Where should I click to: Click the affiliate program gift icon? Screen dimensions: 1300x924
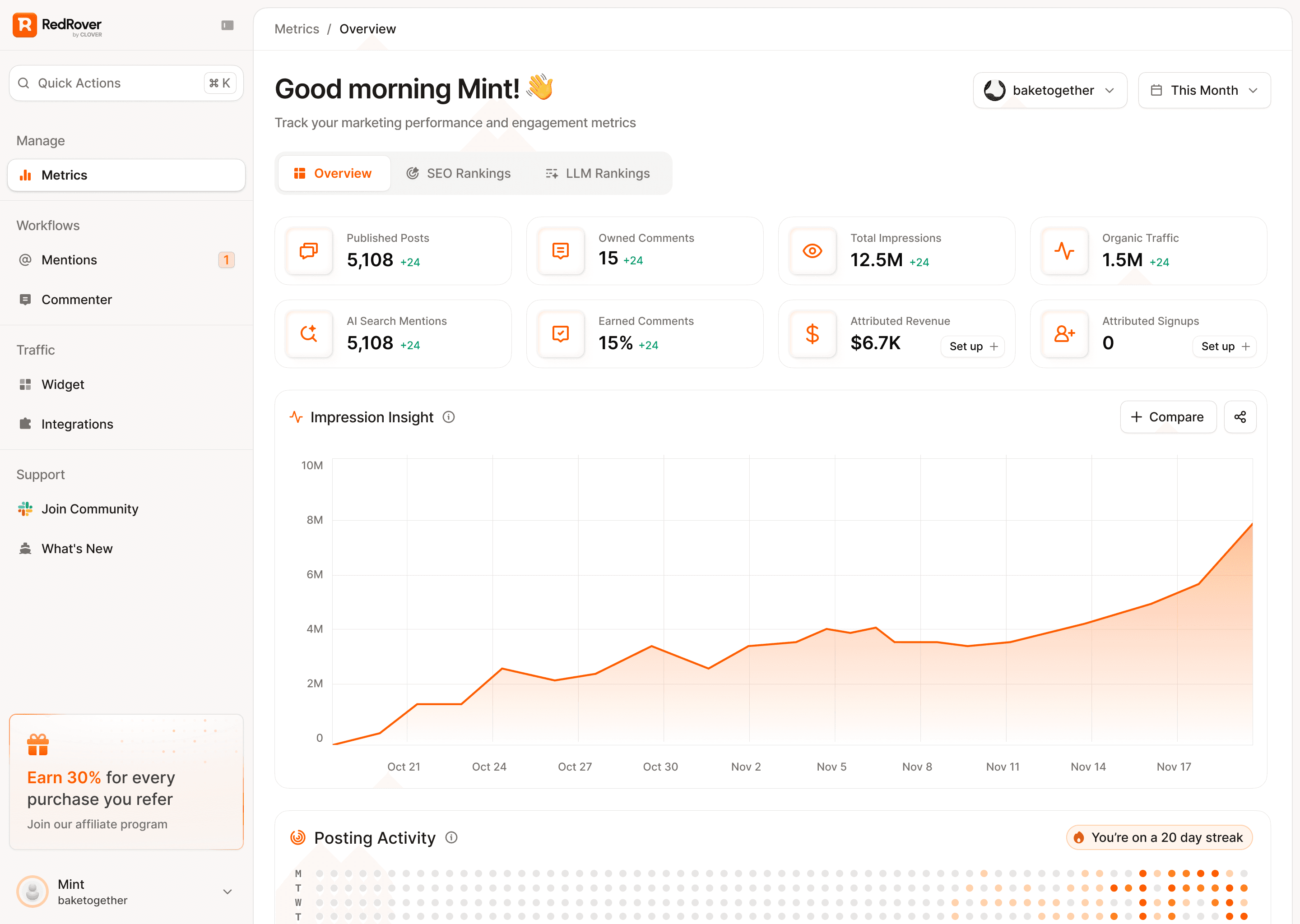pyautogui.click(x=38, y=744)
